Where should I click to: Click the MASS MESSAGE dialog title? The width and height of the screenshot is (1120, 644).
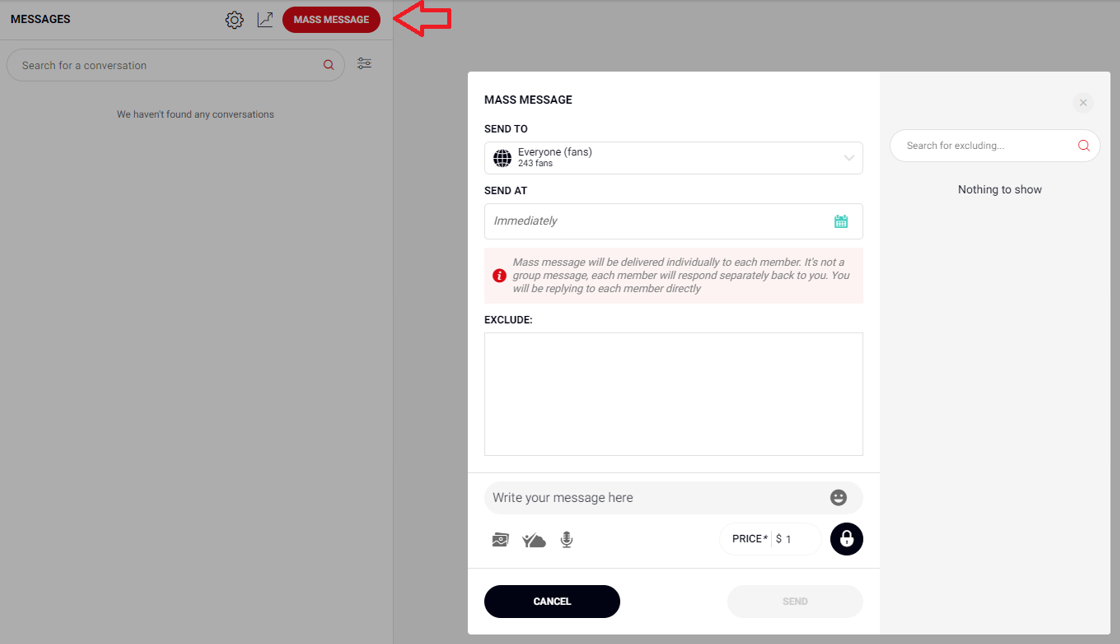pyautogui.click(x=528, y=100)
